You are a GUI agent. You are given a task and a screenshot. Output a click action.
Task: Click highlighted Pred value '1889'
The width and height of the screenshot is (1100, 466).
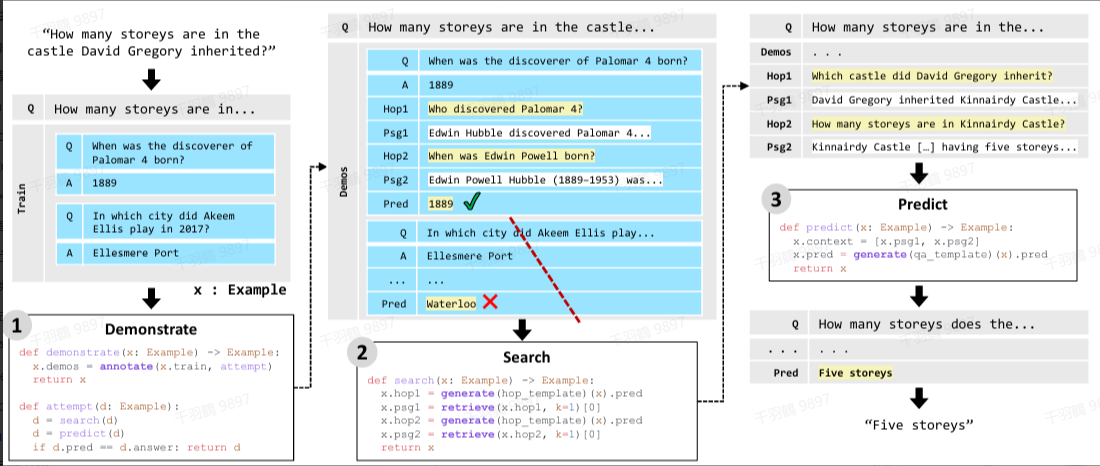[x=441, y=204]
